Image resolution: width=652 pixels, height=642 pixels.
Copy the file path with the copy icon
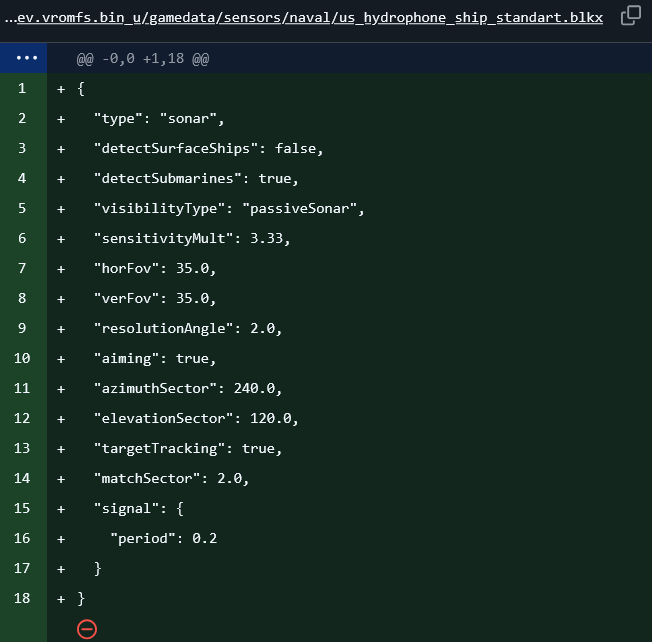[631, 16]
